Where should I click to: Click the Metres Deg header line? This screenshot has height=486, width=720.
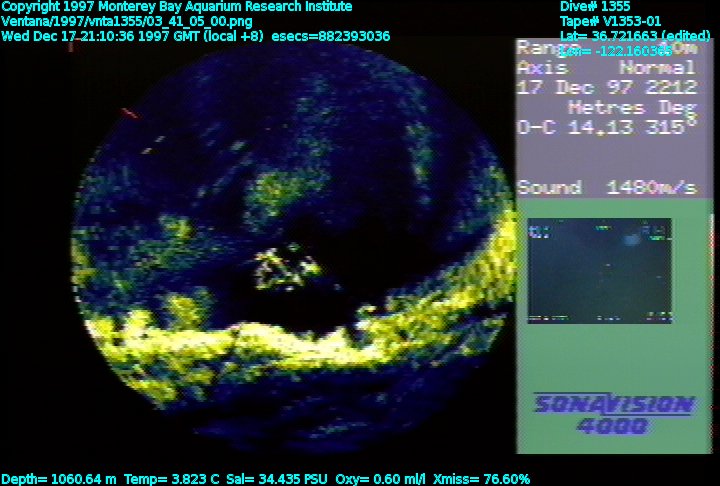pyautogui.click(x=633, y=108)
